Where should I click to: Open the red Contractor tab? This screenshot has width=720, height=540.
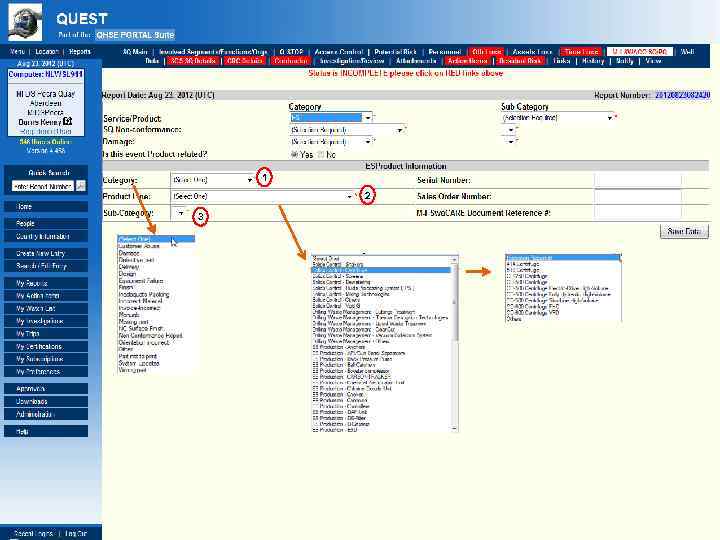(x=291, y=61)
